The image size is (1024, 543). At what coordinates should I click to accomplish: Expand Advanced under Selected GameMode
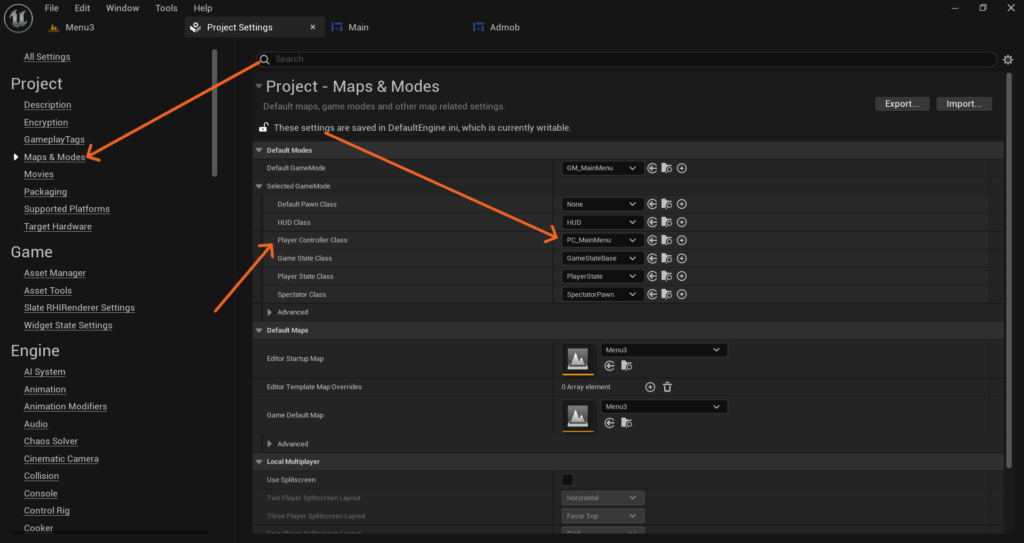click(270, 312)
